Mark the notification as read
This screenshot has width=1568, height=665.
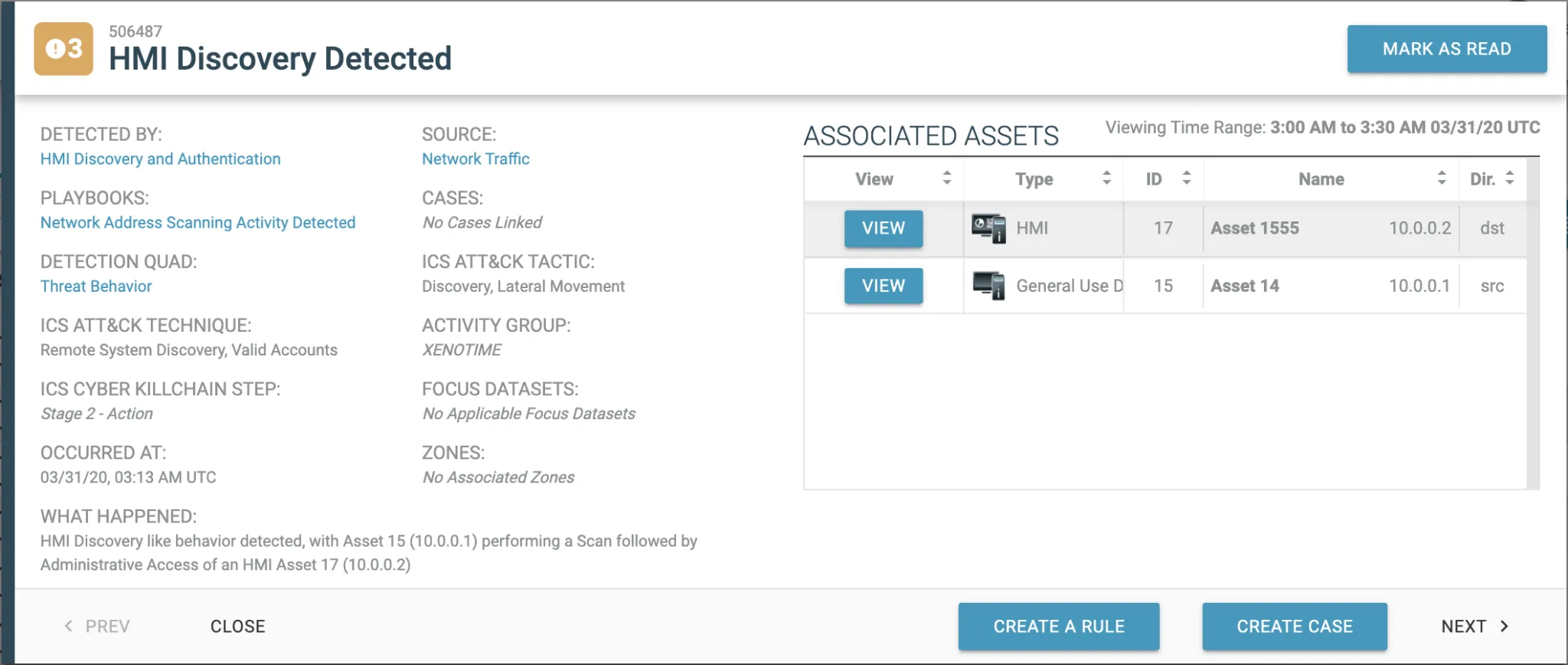[1447, 49]
